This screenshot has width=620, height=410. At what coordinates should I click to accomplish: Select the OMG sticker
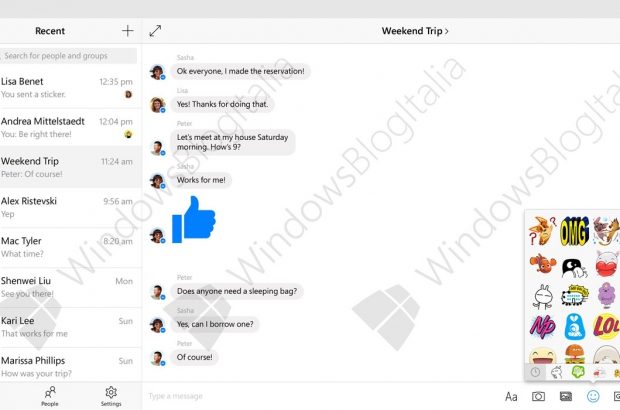pyautogui.click(x=574, y=231)
